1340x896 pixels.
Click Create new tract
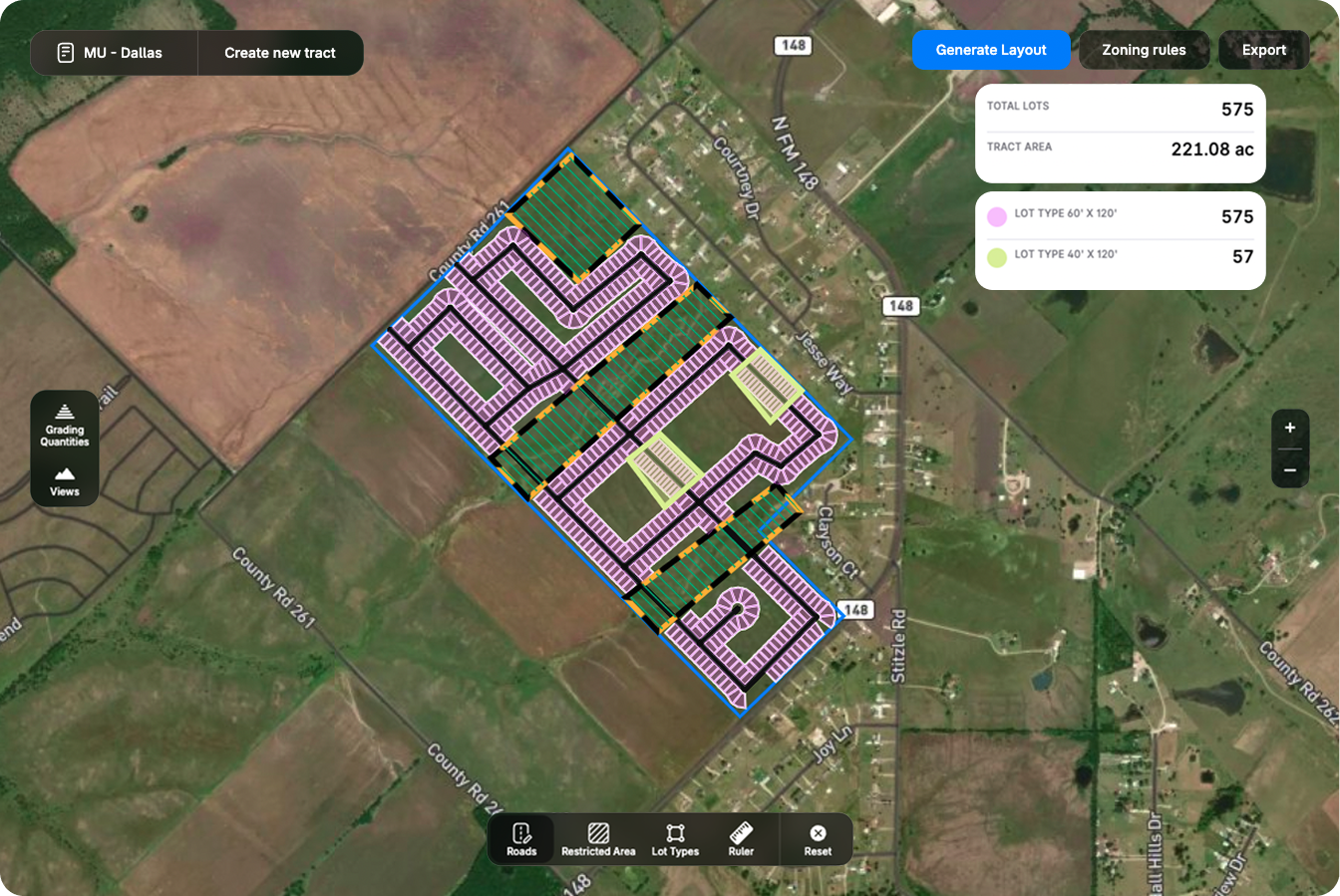point(280,53)
